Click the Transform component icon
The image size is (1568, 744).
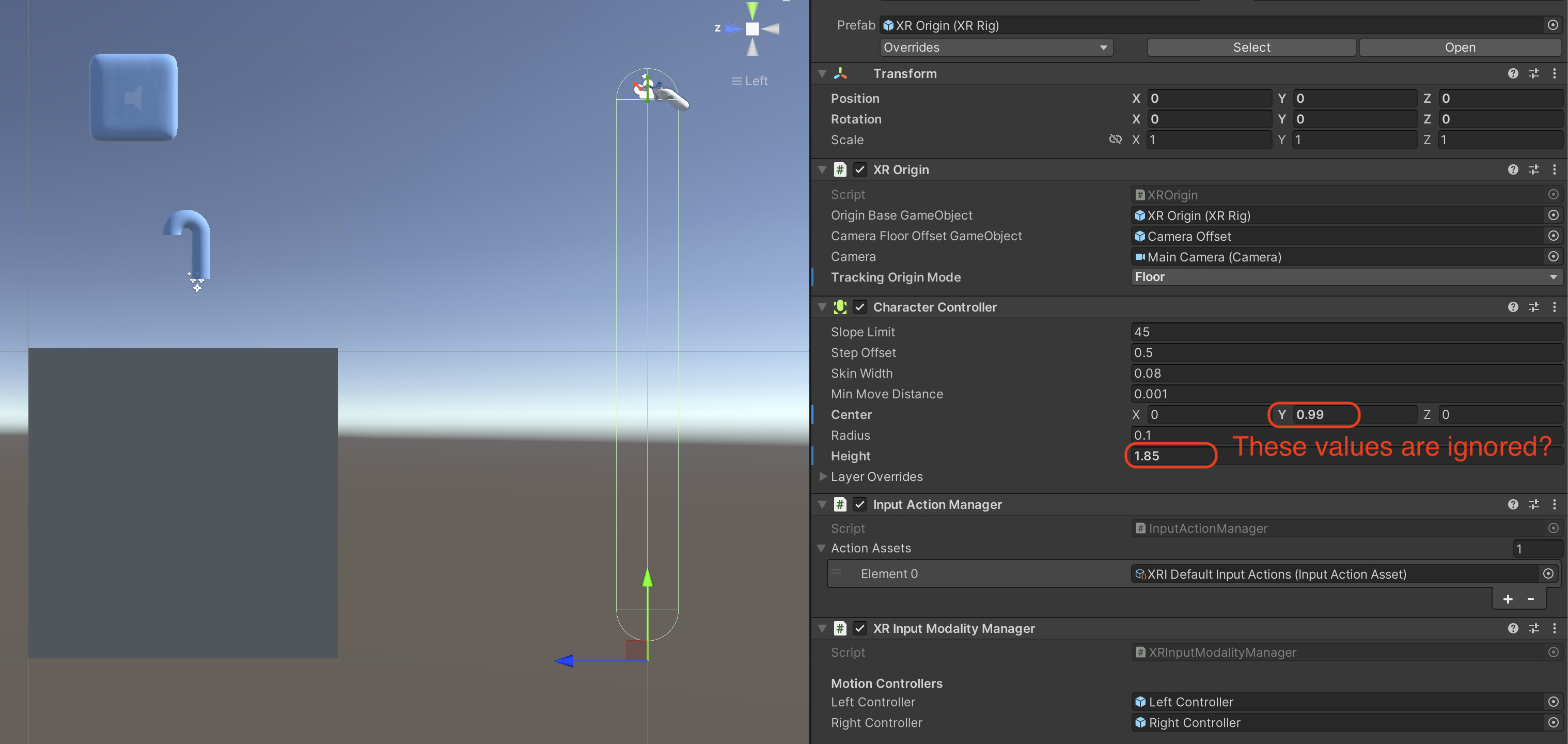841,73
